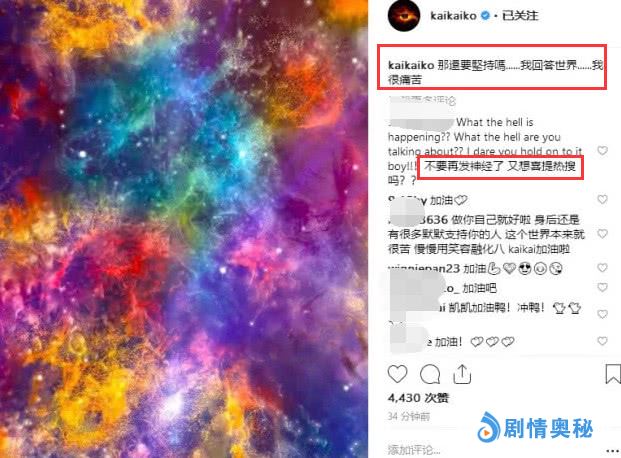Like the 做你自己就好啦 comment

click(x=602, y=234)
